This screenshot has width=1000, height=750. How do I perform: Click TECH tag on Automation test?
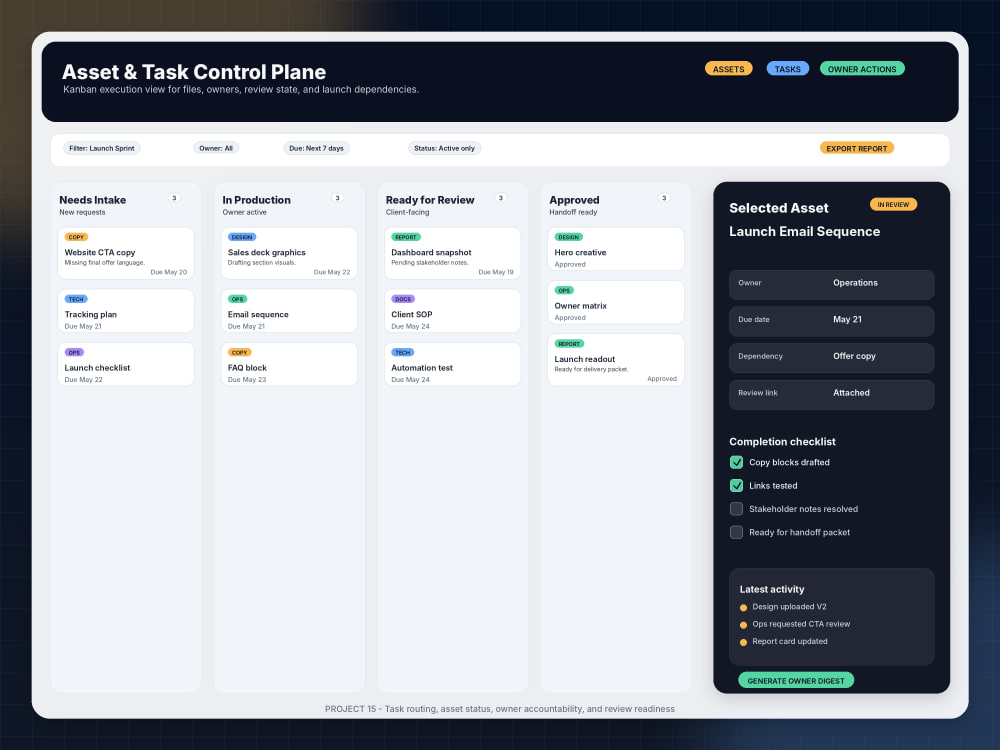402,352
